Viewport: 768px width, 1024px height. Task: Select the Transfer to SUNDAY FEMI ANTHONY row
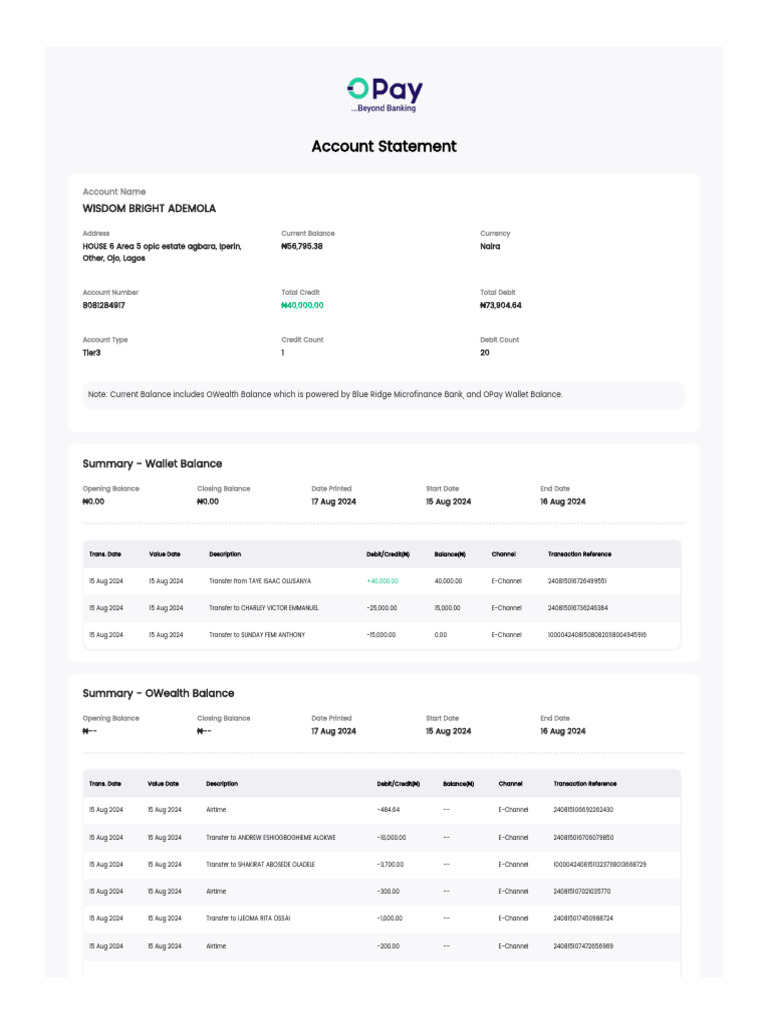coord(382,635)
